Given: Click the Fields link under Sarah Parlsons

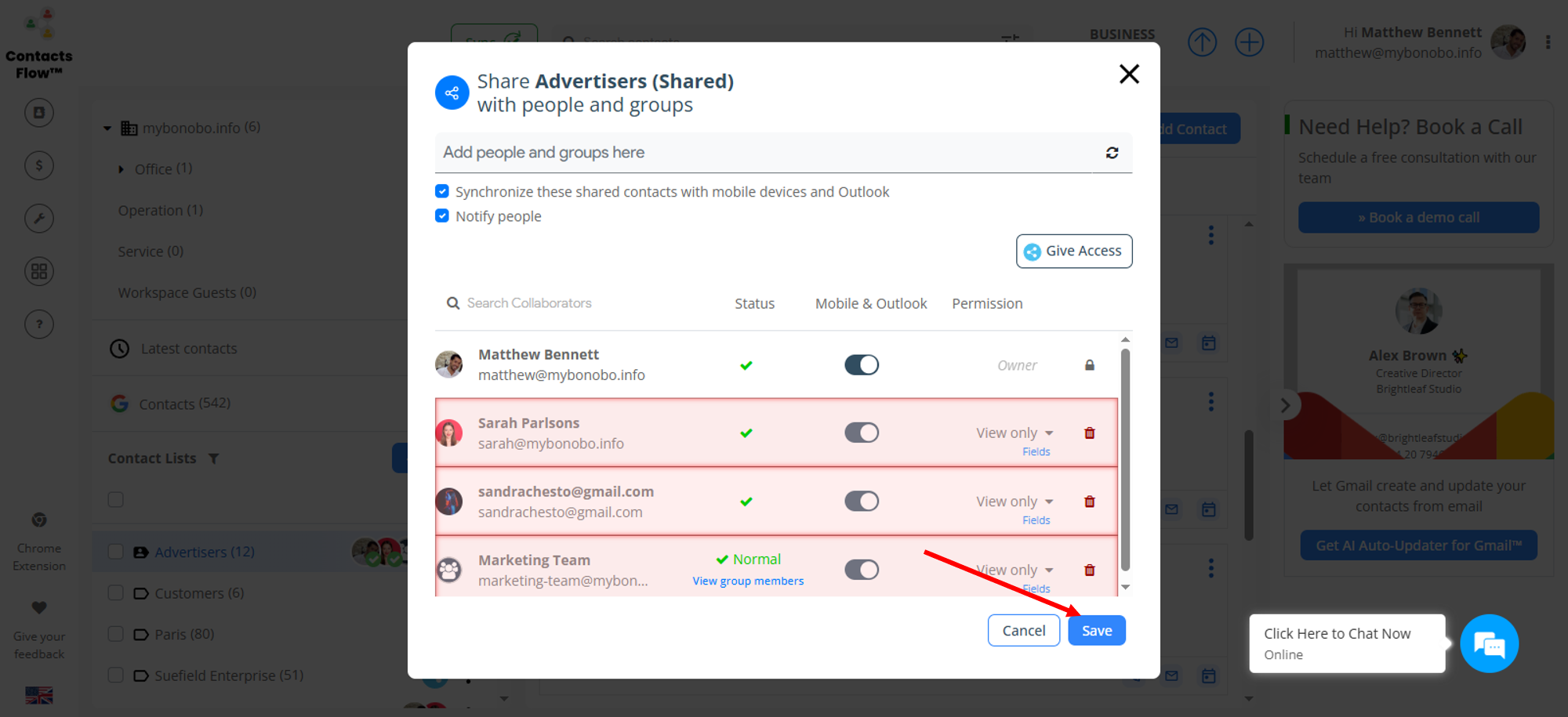Looking at the screenshot, I should 1036,452.
